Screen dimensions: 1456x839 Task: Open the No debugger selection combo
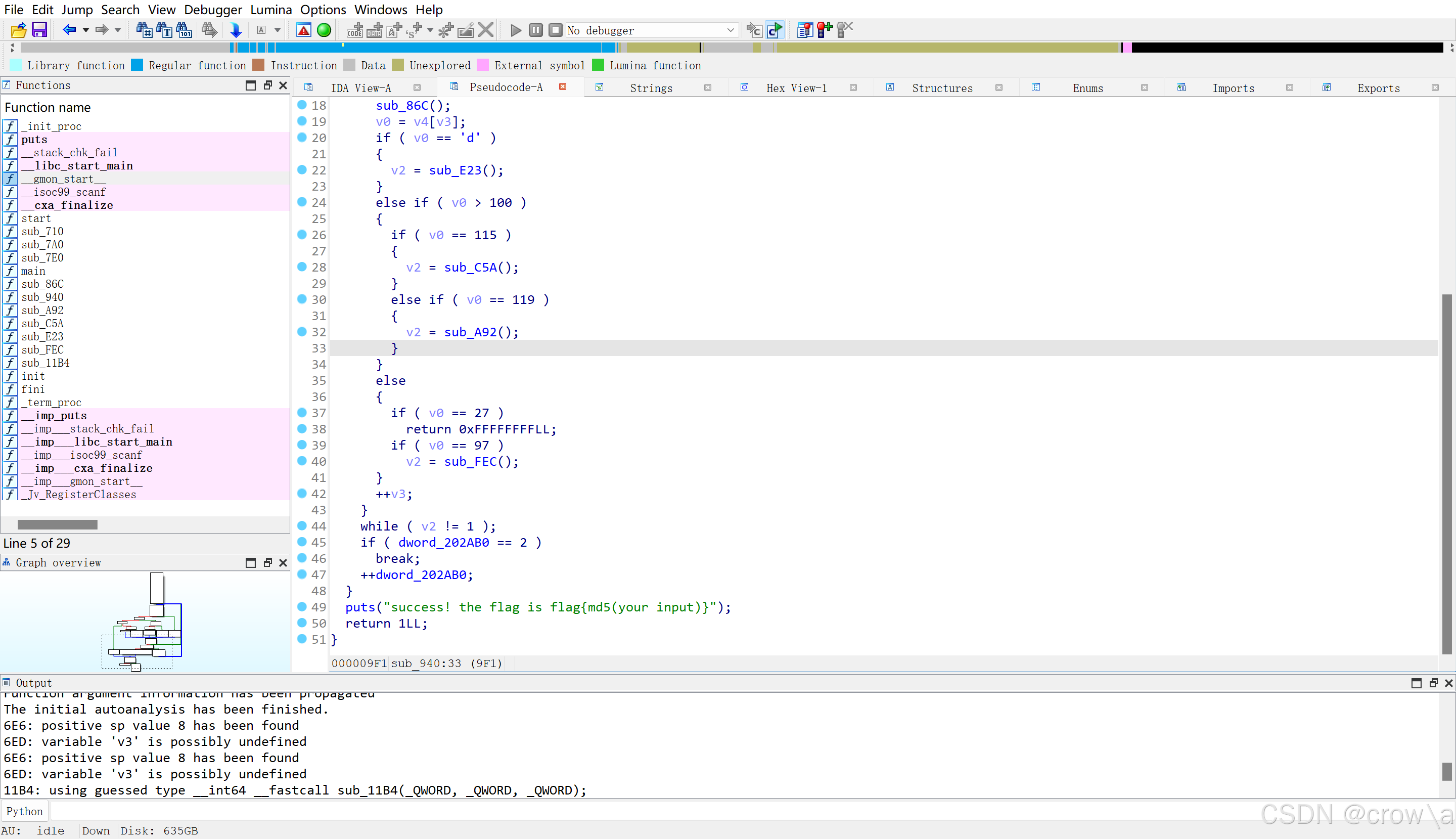(731, 30)
